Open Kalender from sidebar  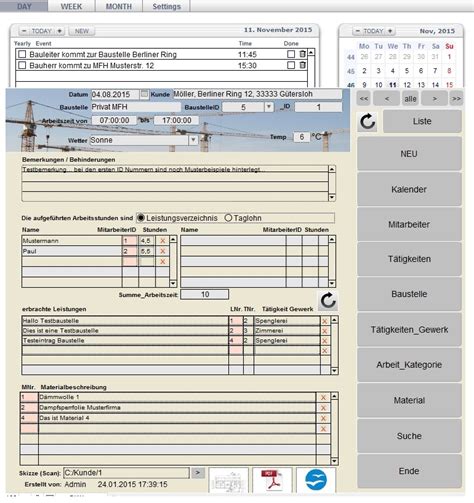tap(409, 189)
